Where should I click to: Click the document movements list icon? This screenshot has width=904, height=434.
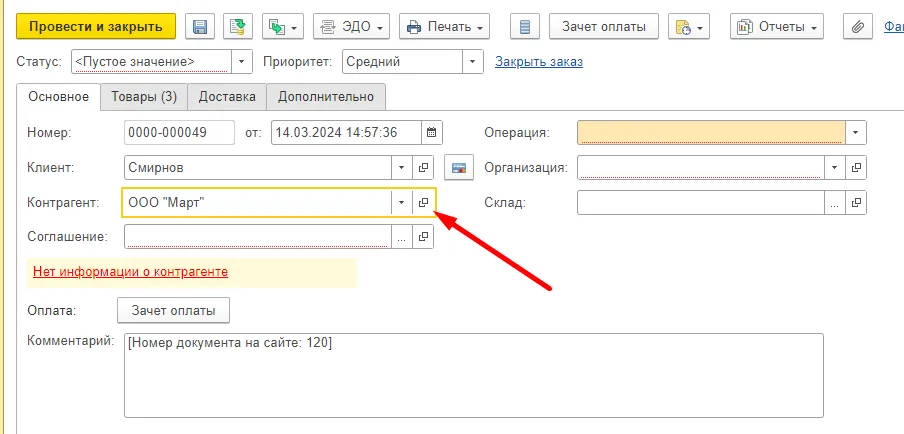528,26
